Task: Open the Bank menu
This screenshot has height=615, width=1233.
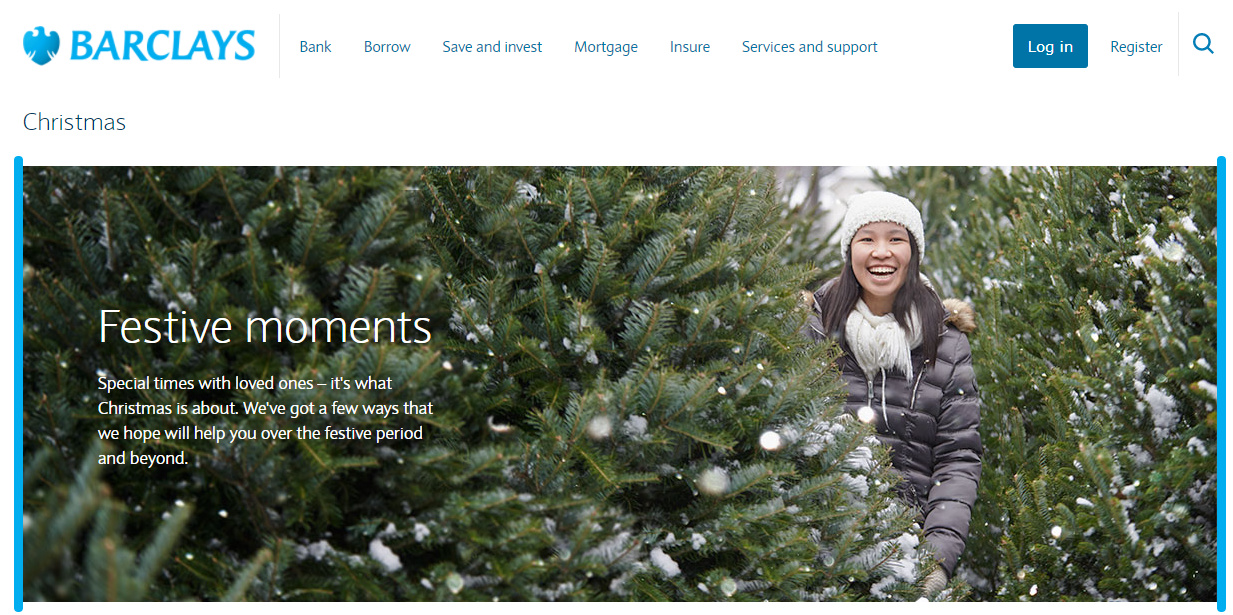Action: tap(315, 47)
